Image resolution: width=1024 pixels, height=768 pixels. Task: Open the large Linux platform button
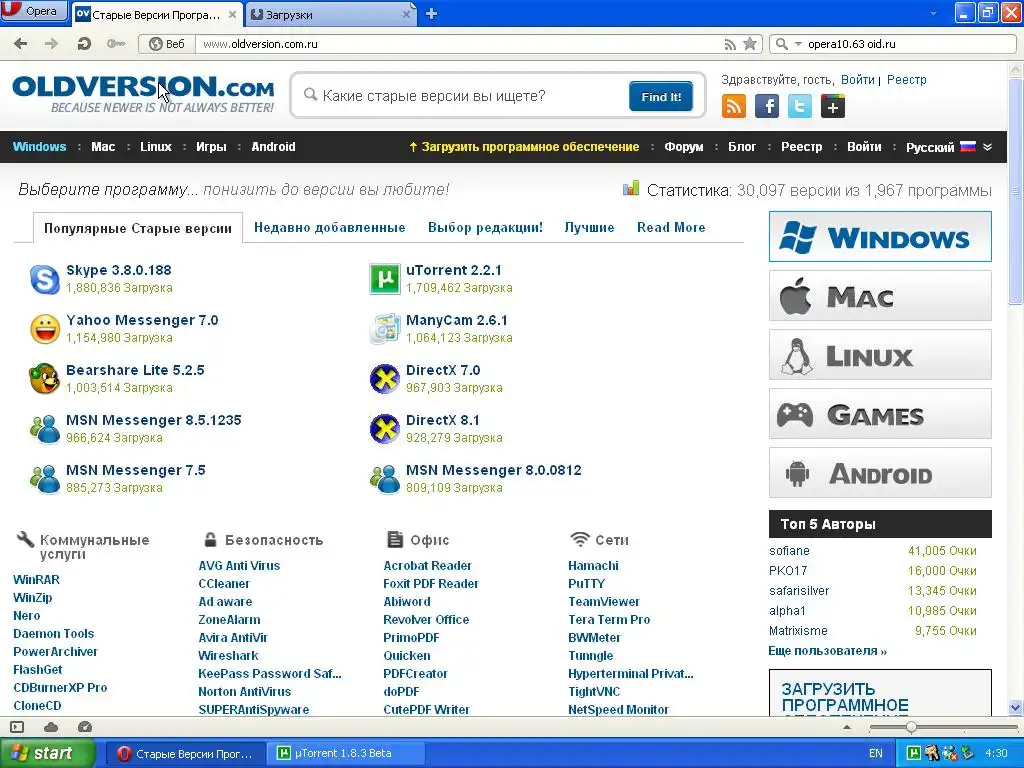coord(880,355)
